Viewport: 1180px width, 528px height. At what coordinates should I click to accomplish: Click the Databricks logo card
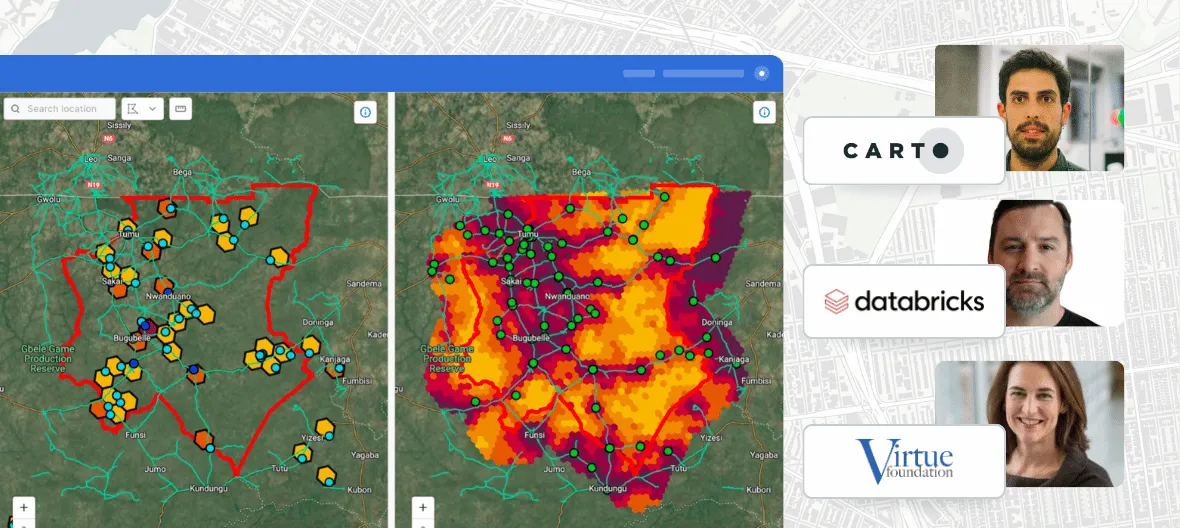(904, 301)
